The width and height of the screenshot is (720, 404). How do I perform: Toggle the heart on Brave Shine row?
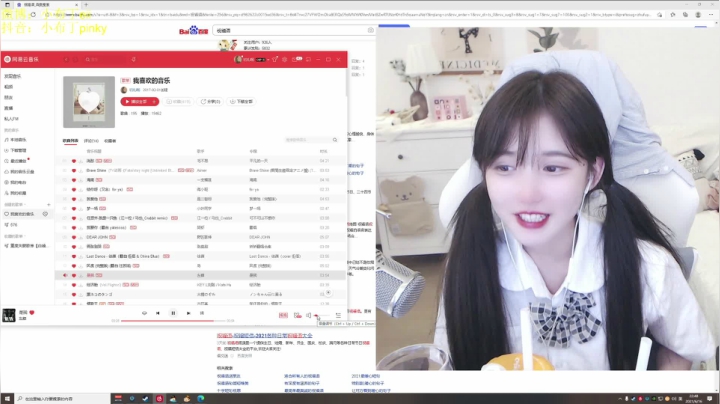73,170
